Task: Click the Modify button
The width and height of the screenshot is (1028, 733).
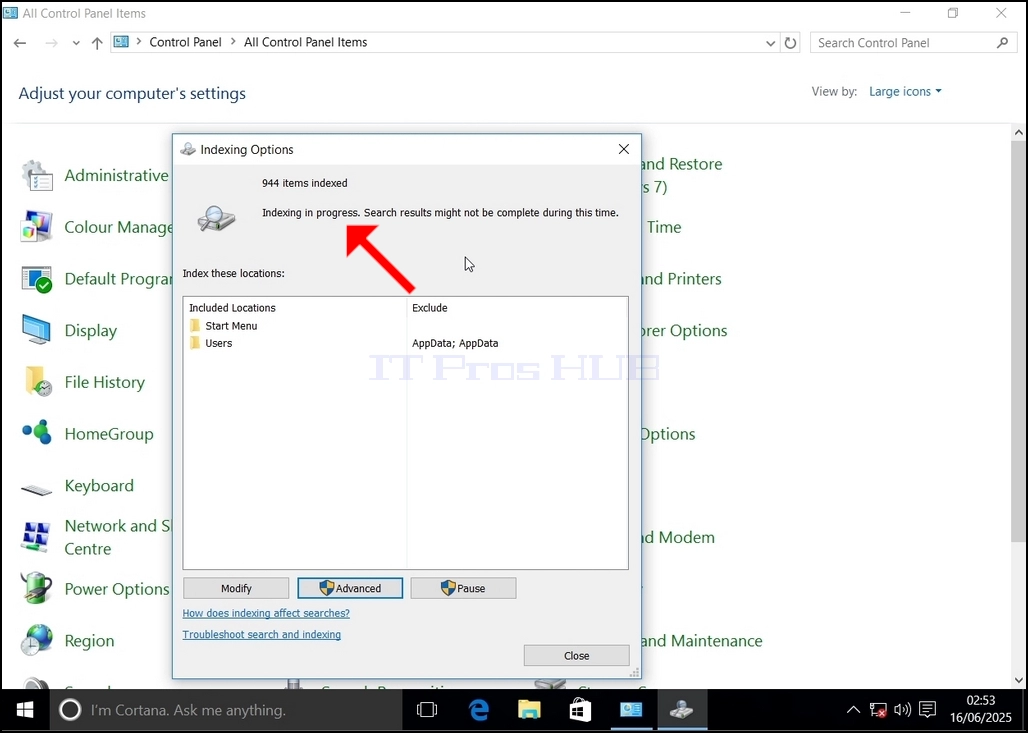Action: tap(236, 588)
